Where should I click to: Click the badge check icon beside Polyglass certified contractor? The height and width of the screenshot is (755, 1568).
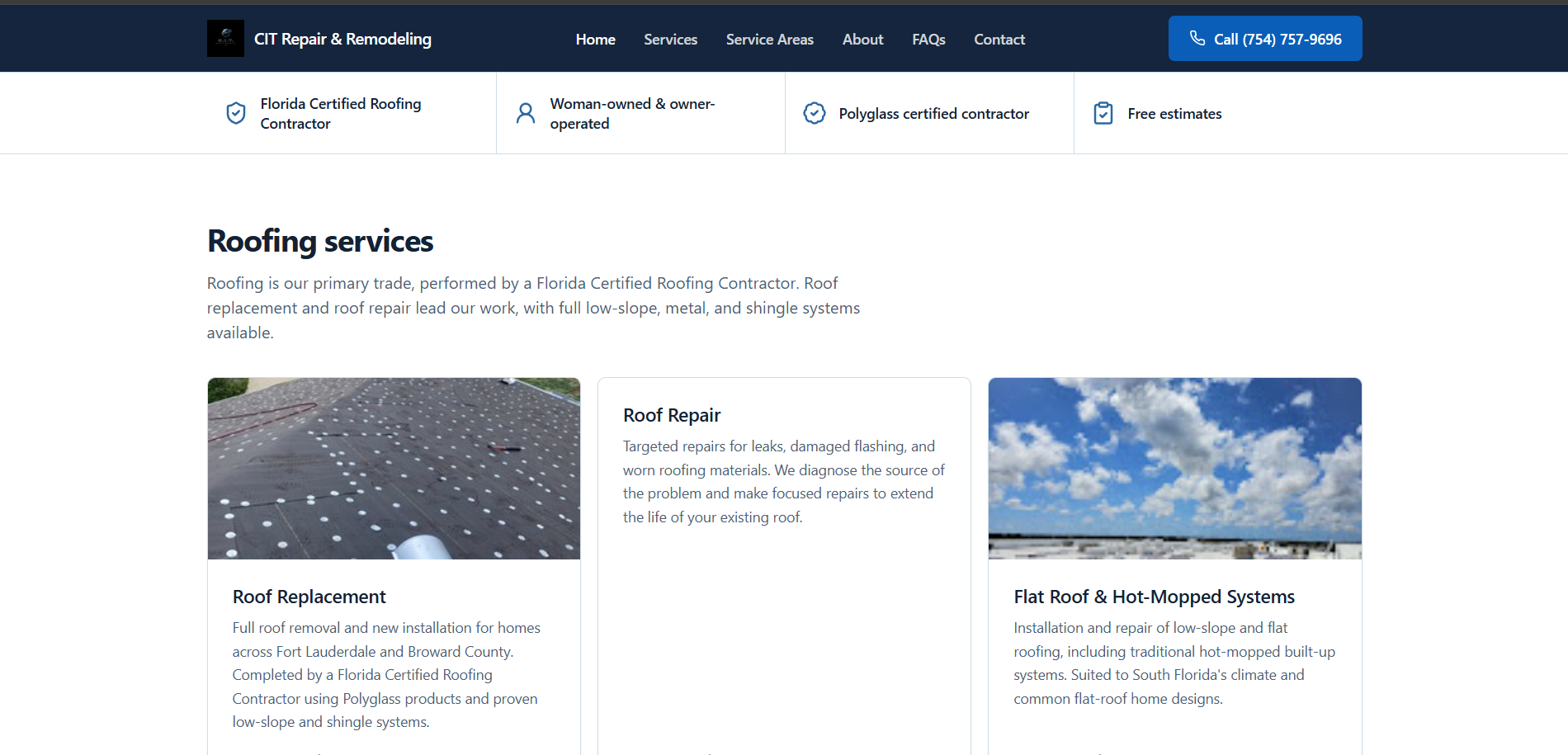[x=815, y=113]
